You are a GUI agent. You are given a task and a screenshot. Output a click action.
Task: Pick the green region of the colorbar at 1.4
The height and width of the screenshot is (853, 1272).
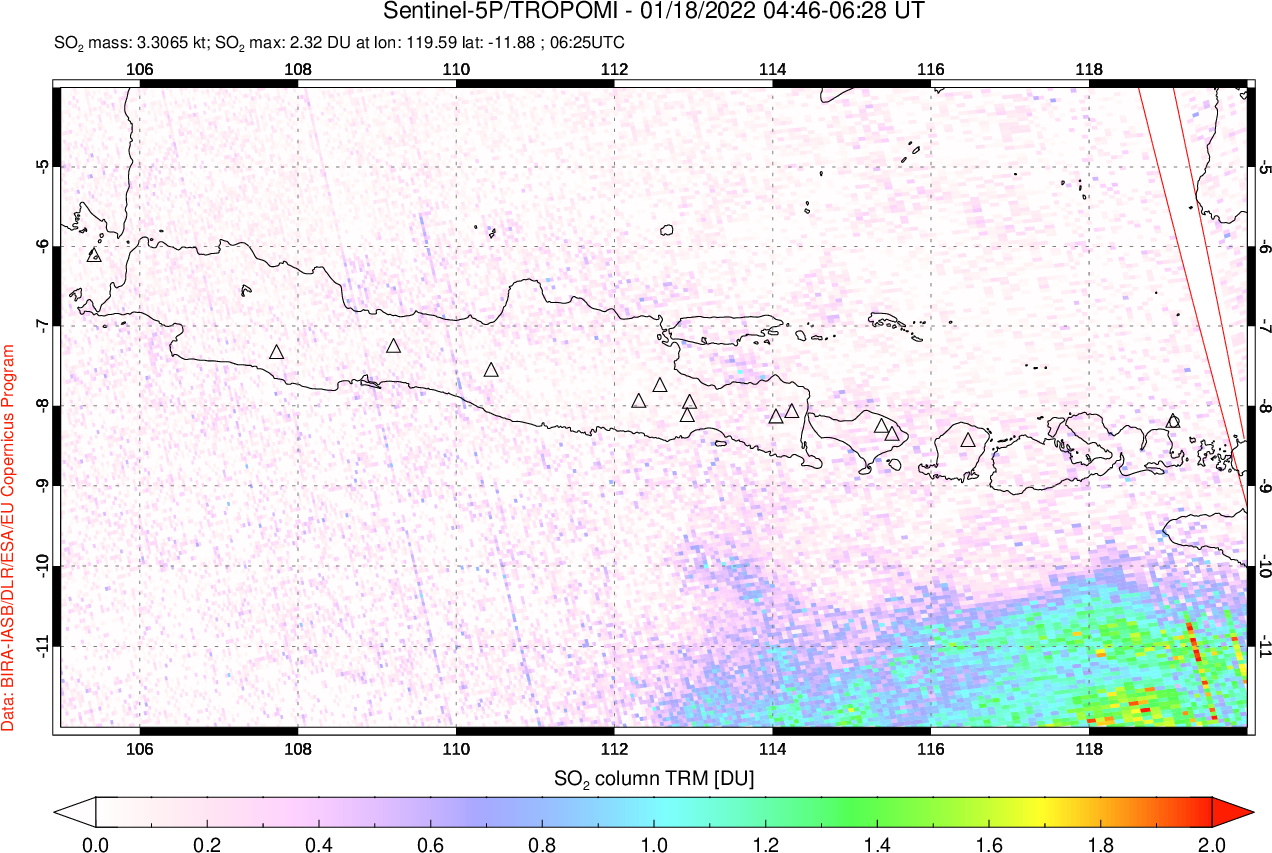tap(877, 811)
